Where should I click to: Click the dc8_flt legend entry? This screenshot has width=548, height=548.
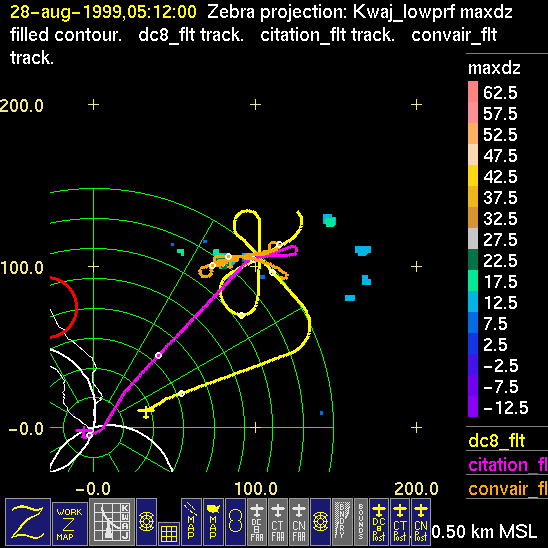point(497,440)
